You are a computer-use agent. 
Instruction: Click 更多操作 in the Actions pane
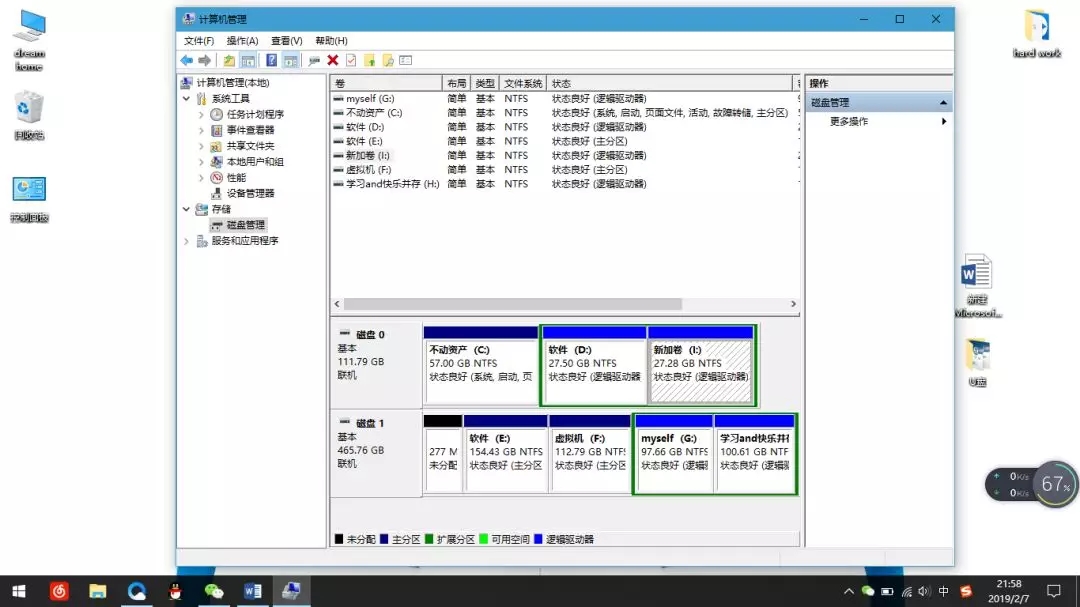pos(849,121)
